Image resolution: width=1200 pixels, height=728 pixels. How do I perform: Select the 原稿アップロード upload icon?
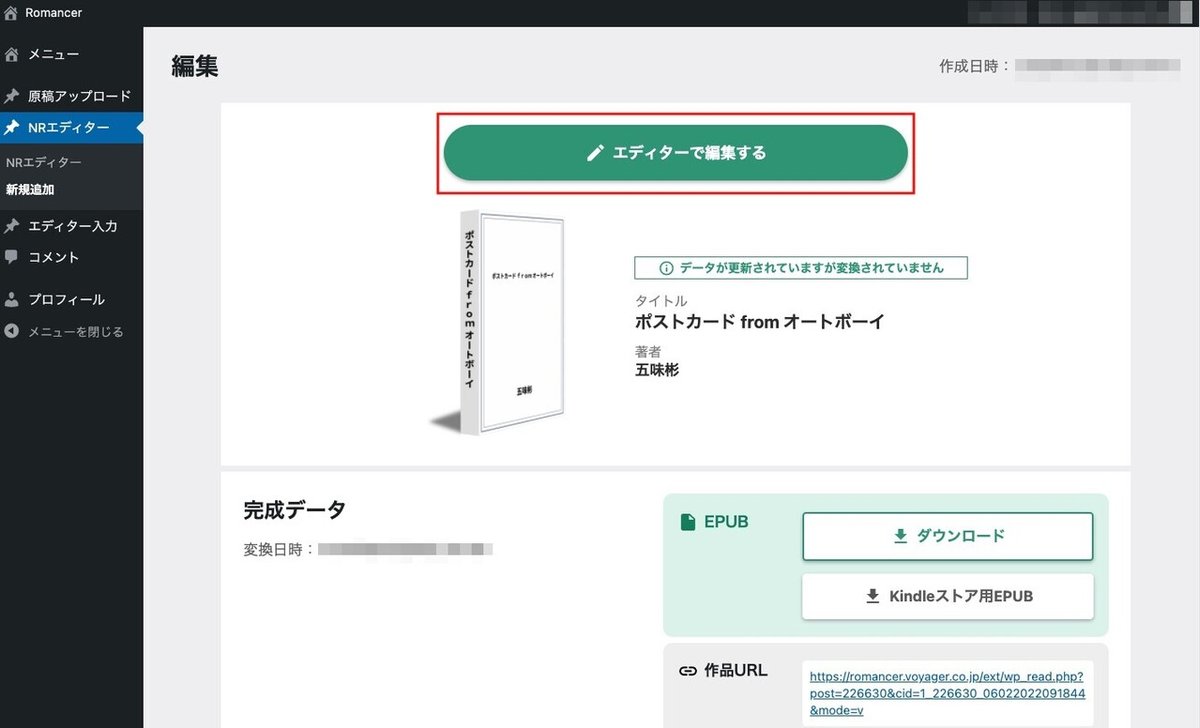(14, 95)
